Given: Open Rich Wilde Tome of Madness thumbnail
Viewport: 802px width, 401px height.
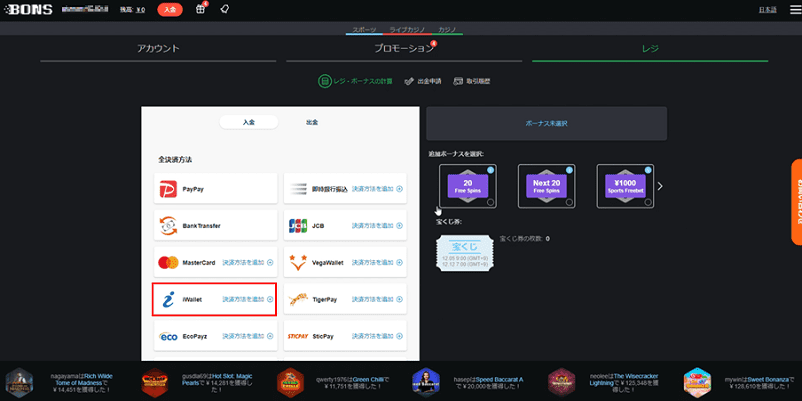Looking at the screenshot, I should click(x=19, y=383).
